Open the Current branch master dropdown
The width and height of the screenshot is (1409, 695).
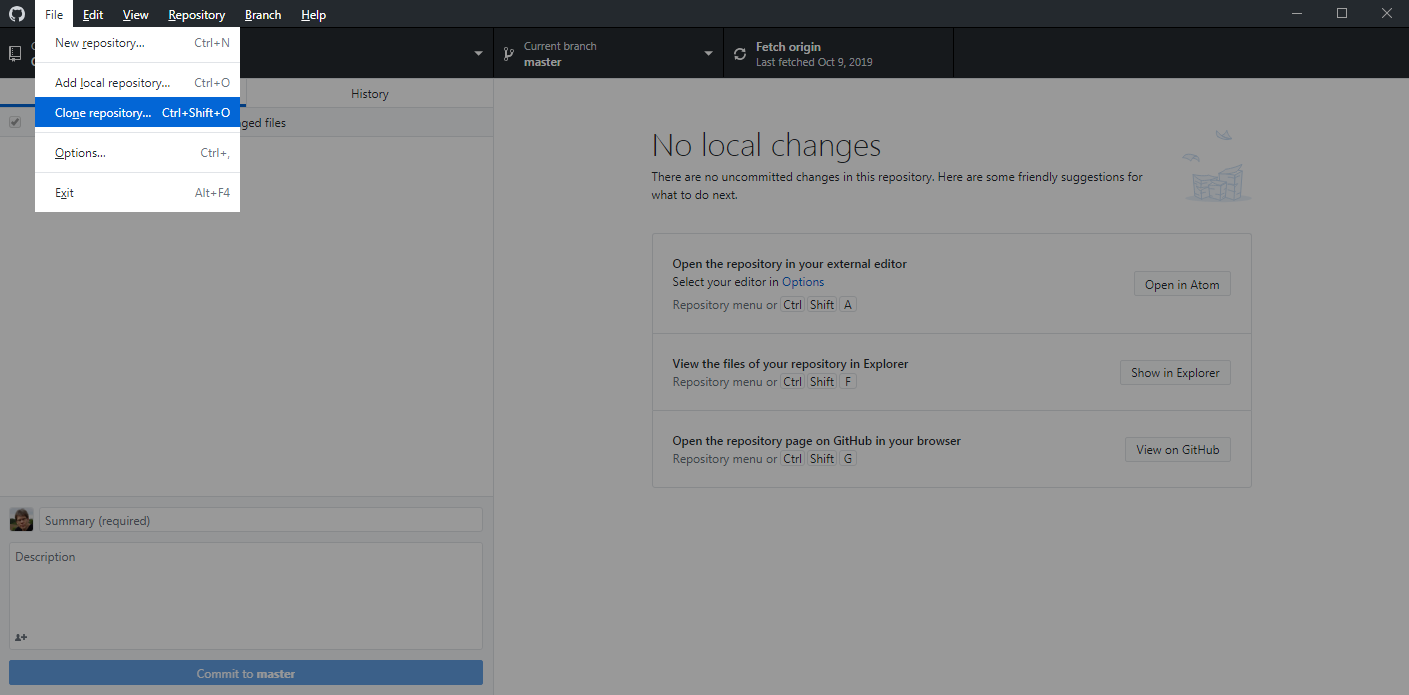(x=608, y=53)
